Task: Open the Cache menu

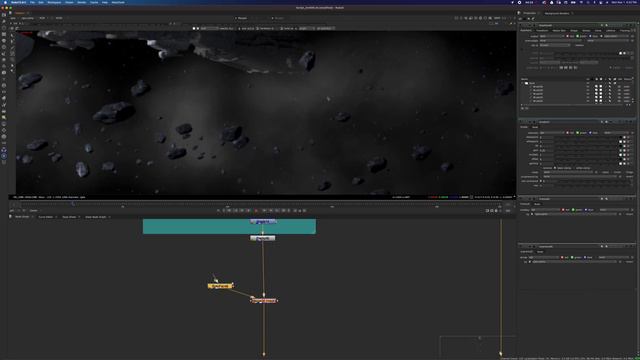Action: 94,2
